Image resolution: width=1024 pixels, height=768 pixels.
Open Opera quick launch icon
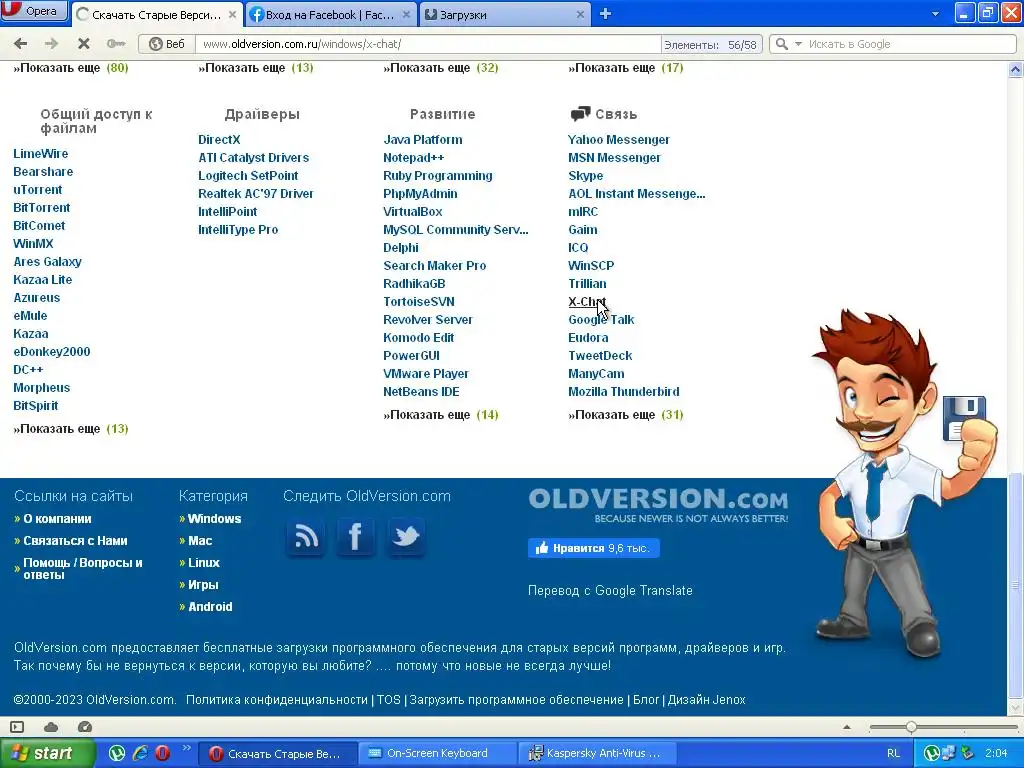pos(163,753)
